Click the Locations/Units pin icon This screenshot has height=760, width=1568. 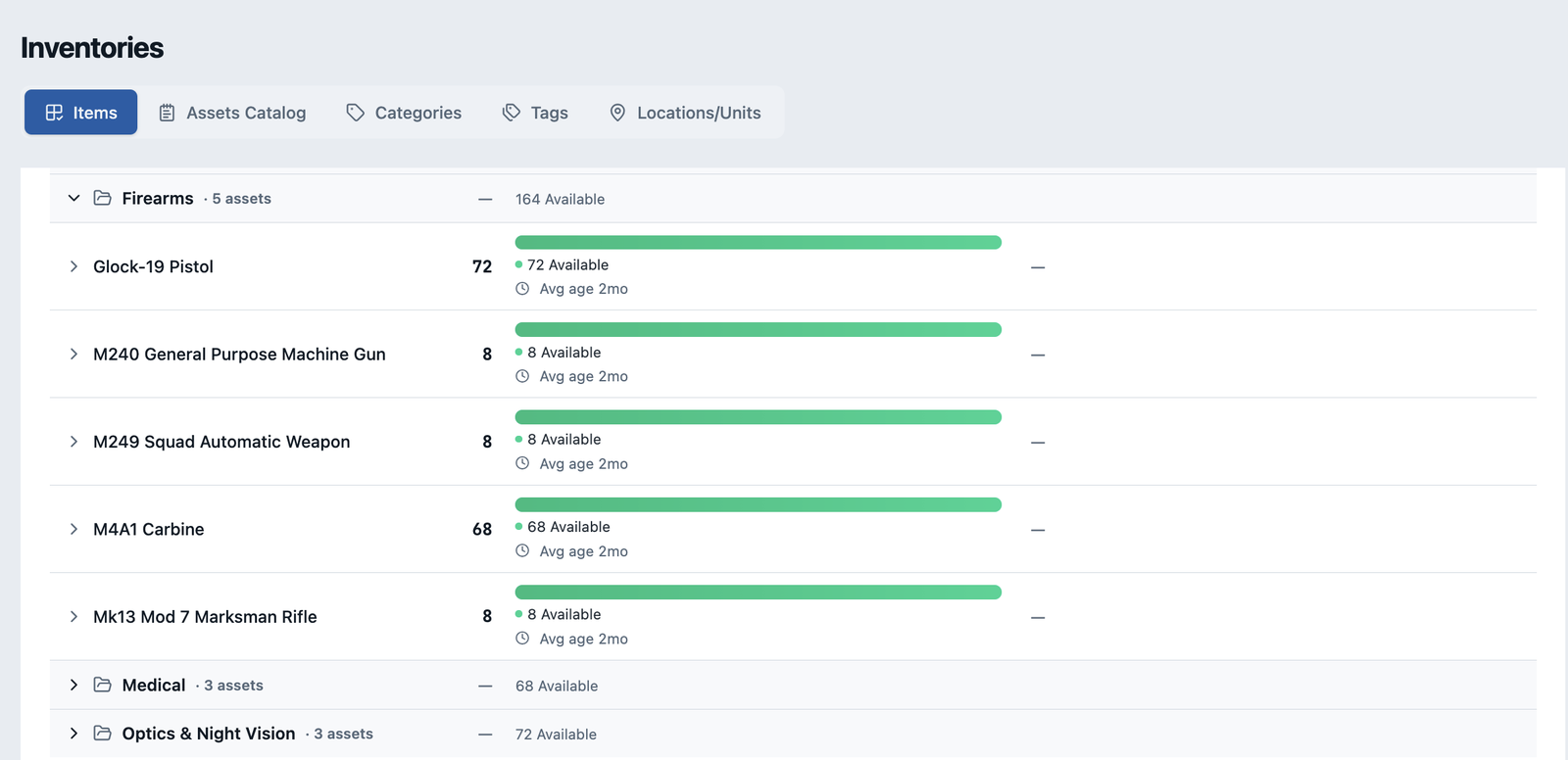(x=617, y=113)
